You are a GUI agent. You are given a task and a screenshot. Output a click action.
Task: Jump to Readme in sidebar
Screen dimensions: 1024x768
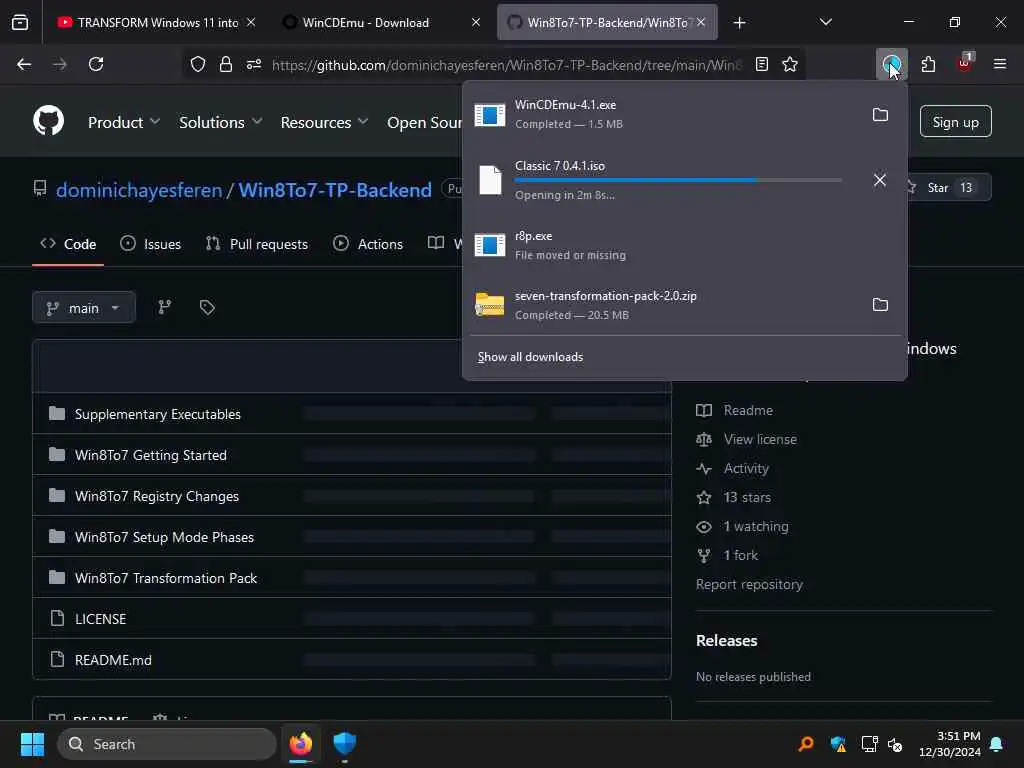tap(735, 410)
